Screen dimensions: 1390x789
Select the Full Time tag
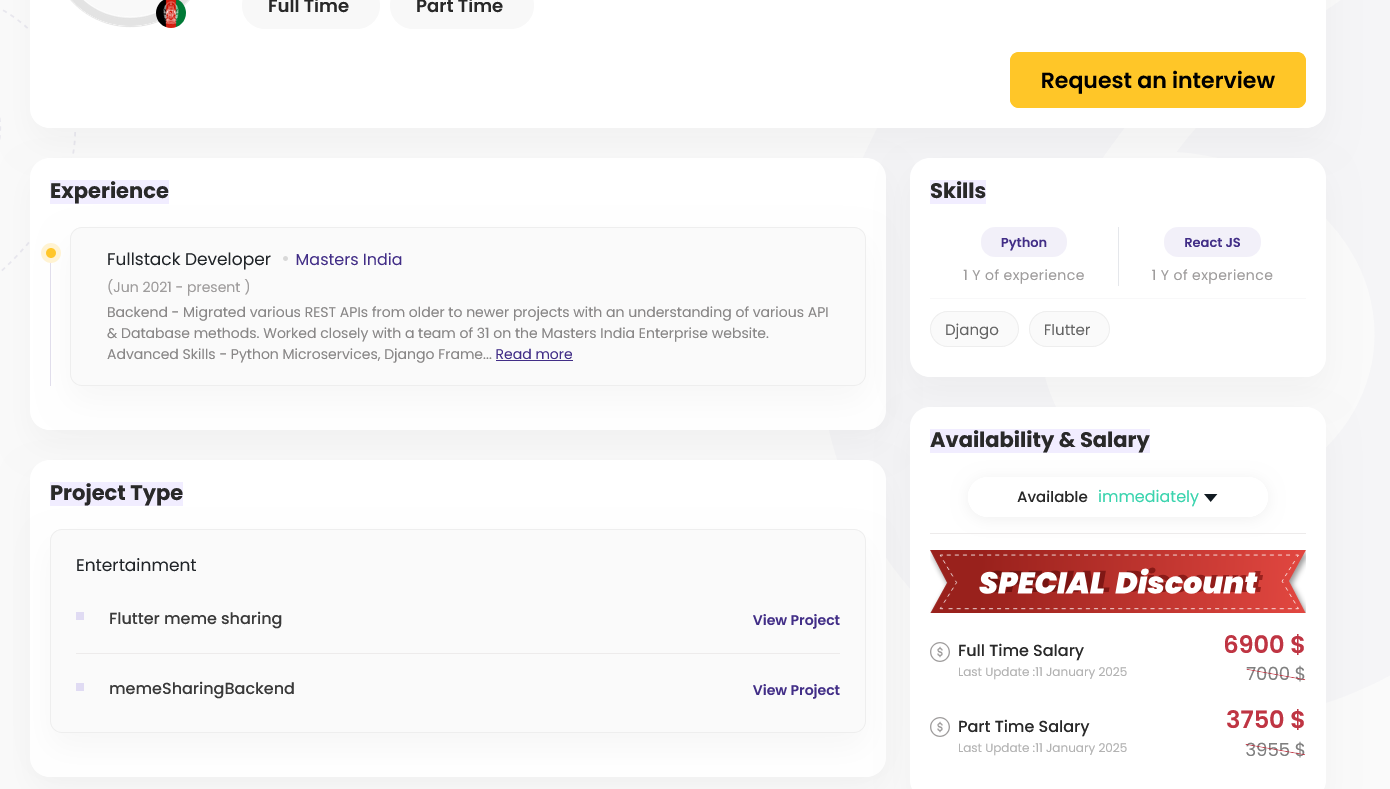(309, 9)
